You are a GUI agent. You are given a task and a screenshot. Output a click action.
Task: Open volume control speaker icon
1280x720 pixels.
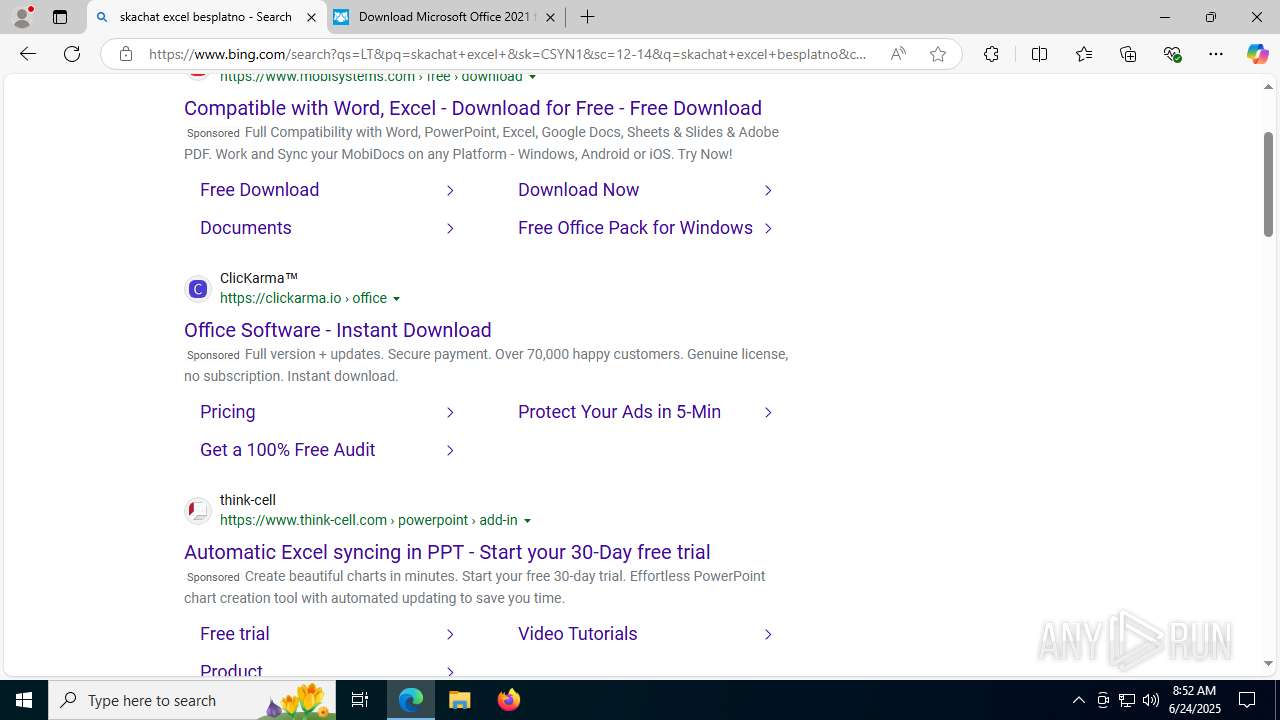1150,700
